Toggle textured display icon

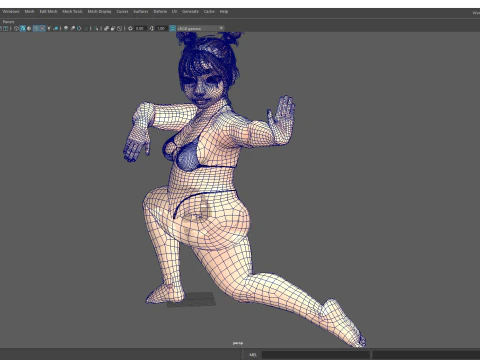tap(42, 28)
